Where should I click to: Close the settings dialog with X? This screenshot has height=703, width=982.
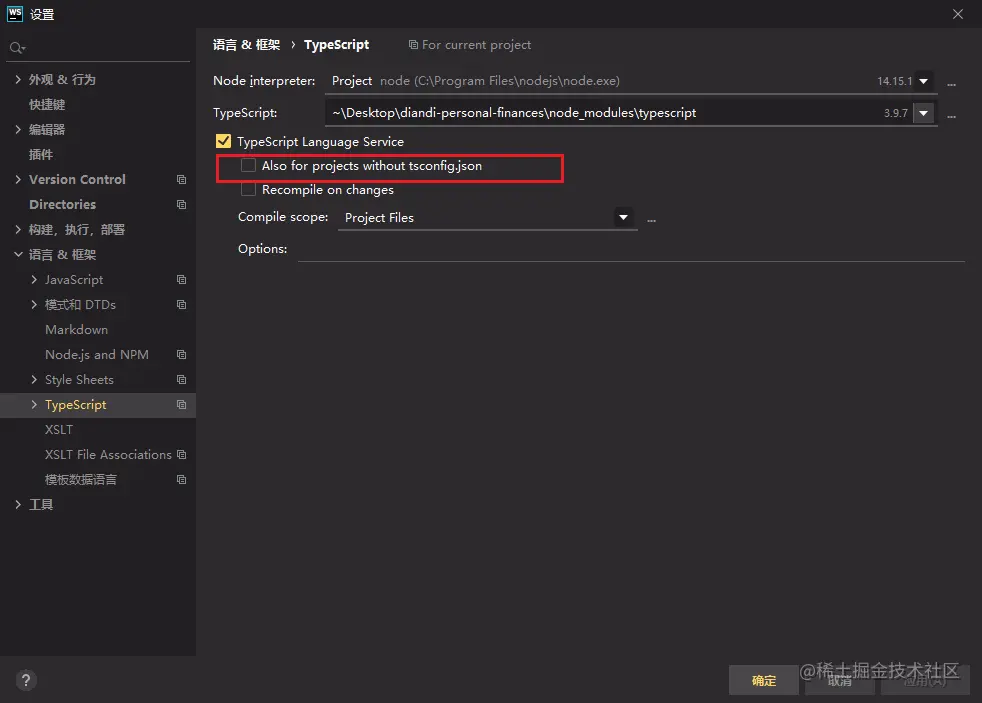coord(958,14)
